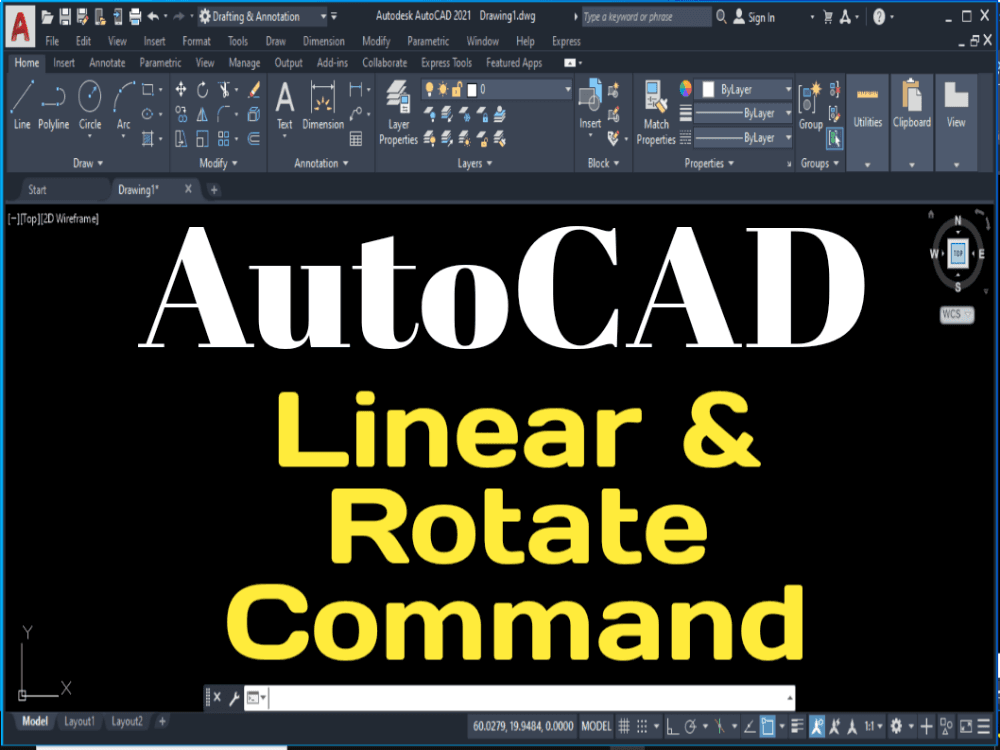The height and width of the screenshot is (750, 1000).
Task: Expand the Draw panel
Action: [88, 163]
